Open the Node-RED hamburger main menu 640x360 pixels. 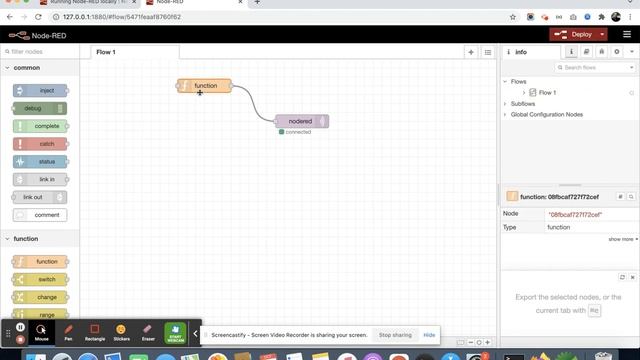click(627, 35)
